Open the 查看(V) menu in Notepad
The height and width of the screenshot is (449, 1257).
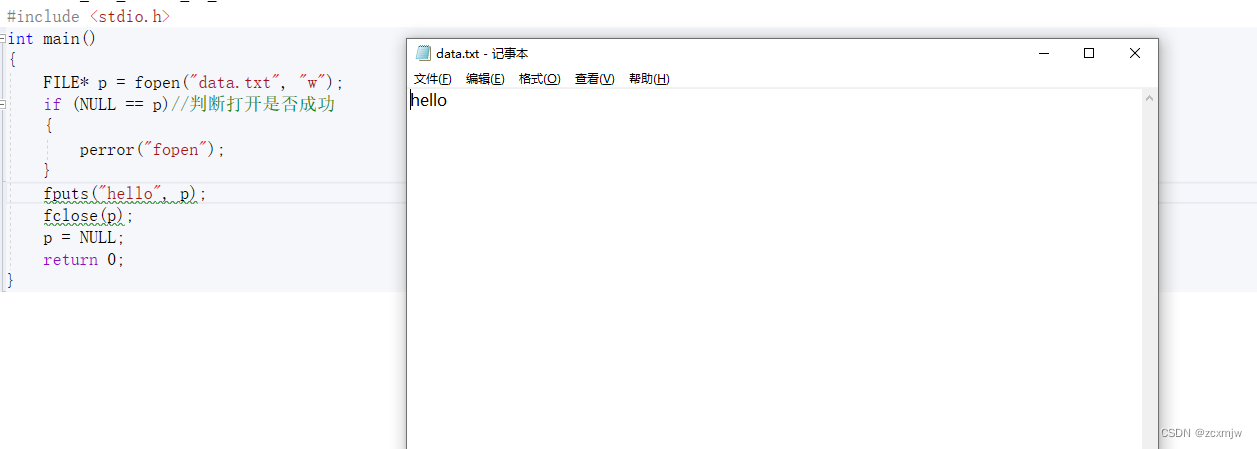pyautogui.click(x=595, y=79)
